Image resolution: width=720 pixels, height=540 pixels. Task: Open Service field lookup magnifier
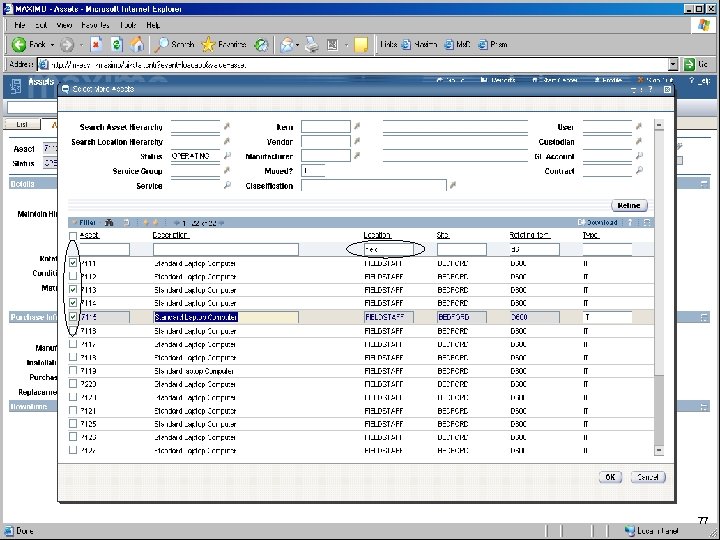[227, 185]
